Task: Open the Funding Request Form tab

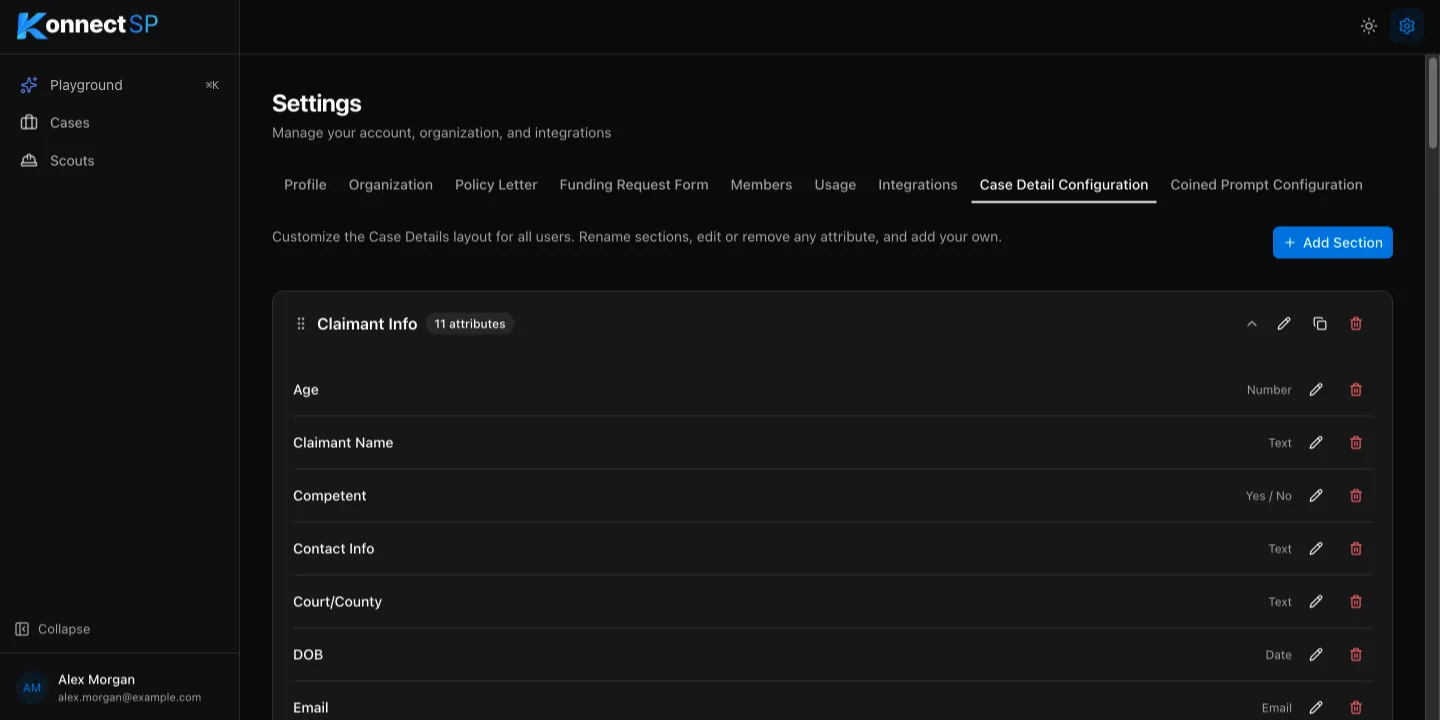Action: coord(634,185)
